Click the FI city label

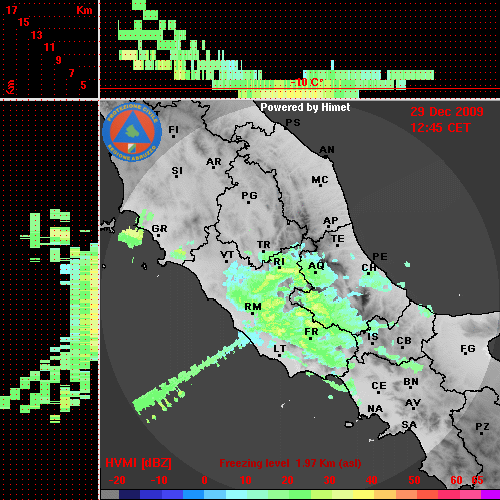pos(173,130)
